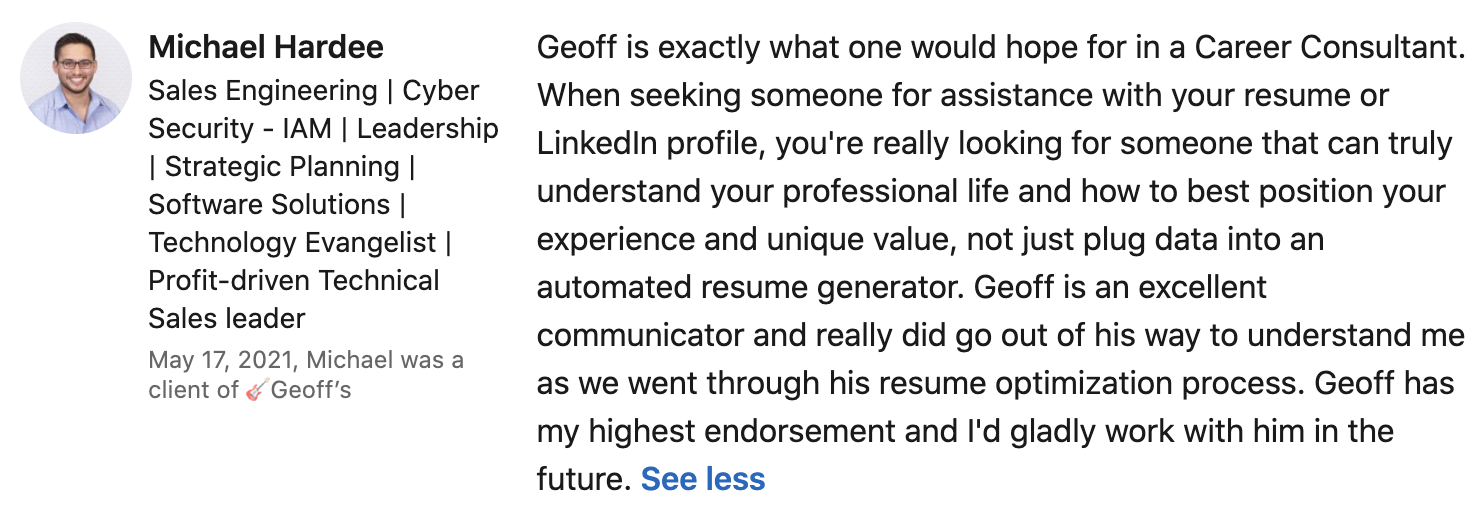This screenshot has height=506, width=1482.
Task: Click the 'Geoff's' text after the guitar icon
Action: tap(311, 390)
